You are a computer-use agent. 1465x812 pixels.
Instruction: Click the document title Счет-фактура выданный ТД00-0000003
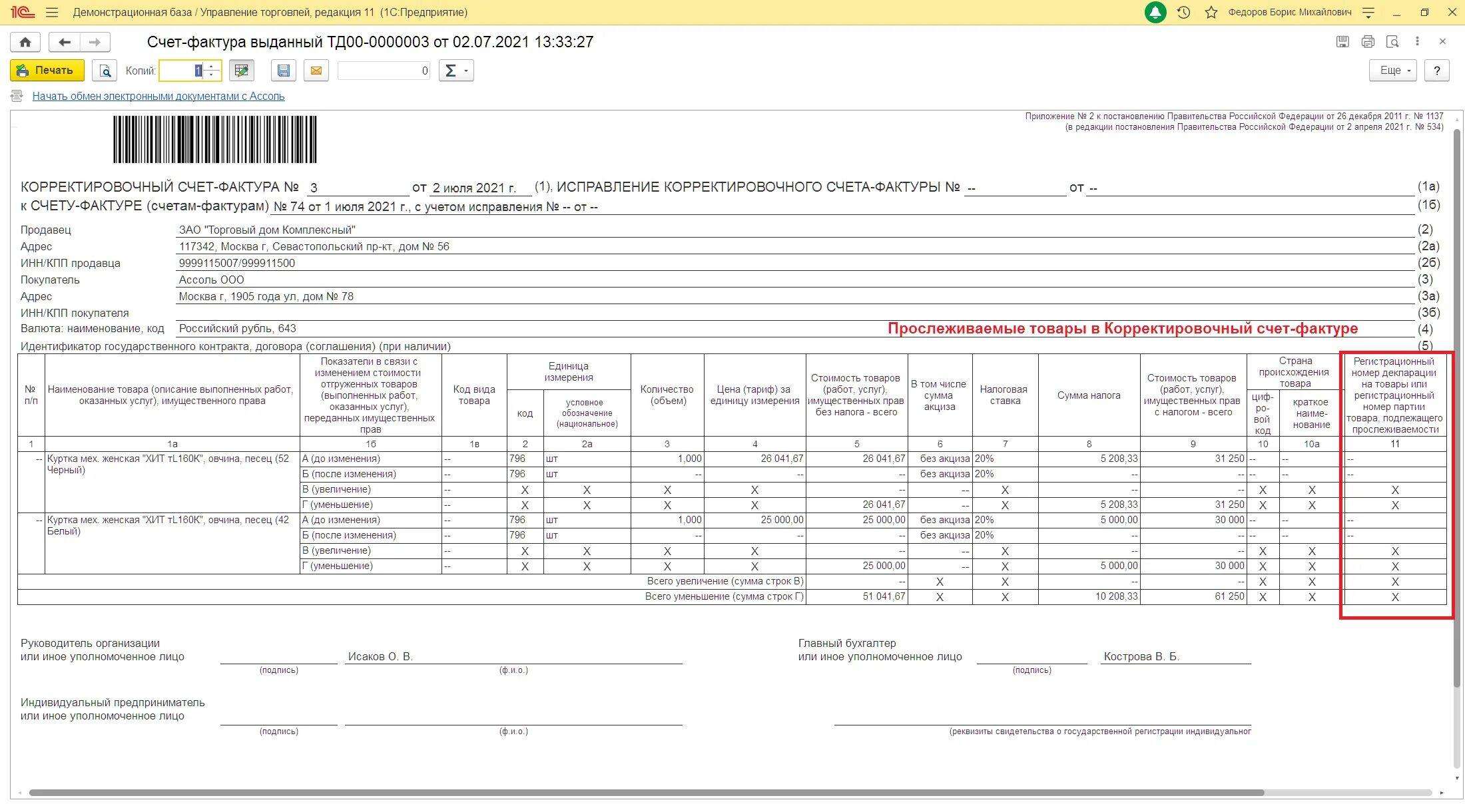point(370,42)
